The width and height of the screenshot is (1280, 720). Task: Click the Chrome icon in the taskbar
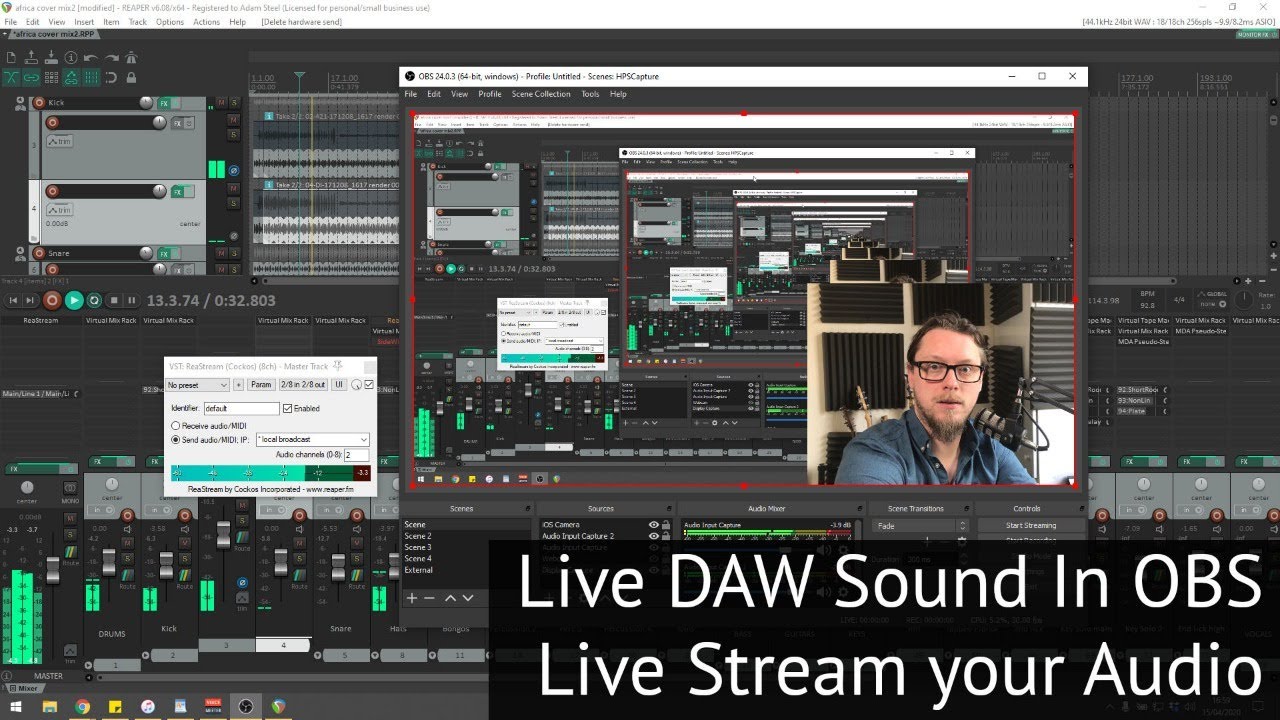click(82, 707)
